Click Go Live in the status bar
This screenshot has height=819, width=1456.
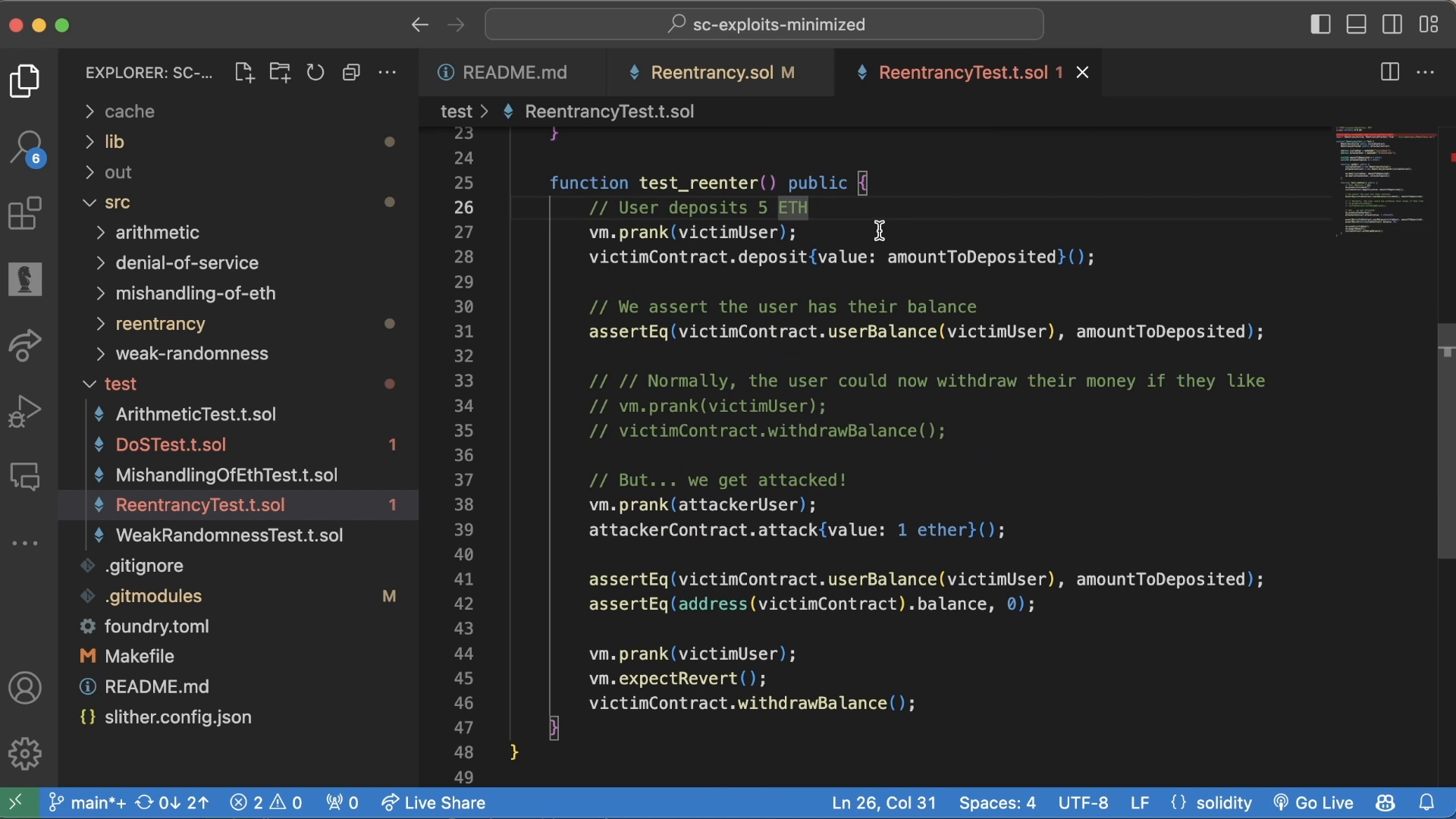[x=1314, y=803]
